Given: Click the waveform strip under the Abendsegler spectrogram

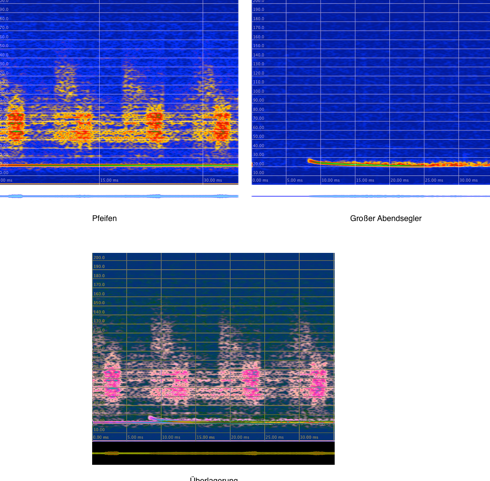Looking at the screenshot, I should click(x=371, y=196).
